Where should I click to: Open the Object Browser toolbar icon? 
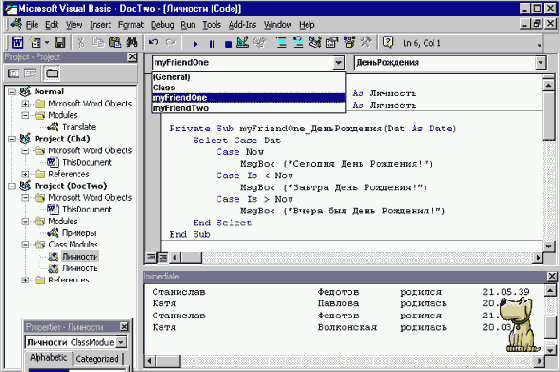pyautogui.click(x=349, y=43)
